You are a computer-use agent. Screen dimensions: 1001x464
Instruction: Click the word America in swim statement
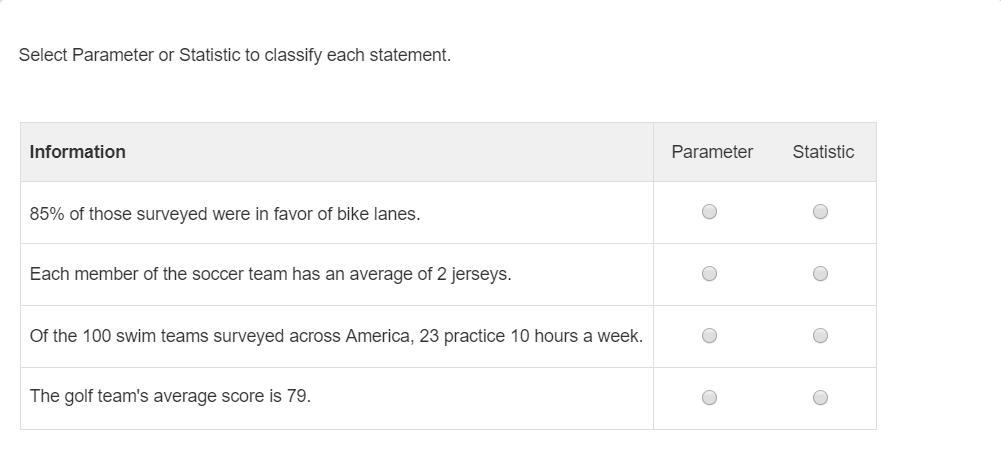(x=378, y=336)
